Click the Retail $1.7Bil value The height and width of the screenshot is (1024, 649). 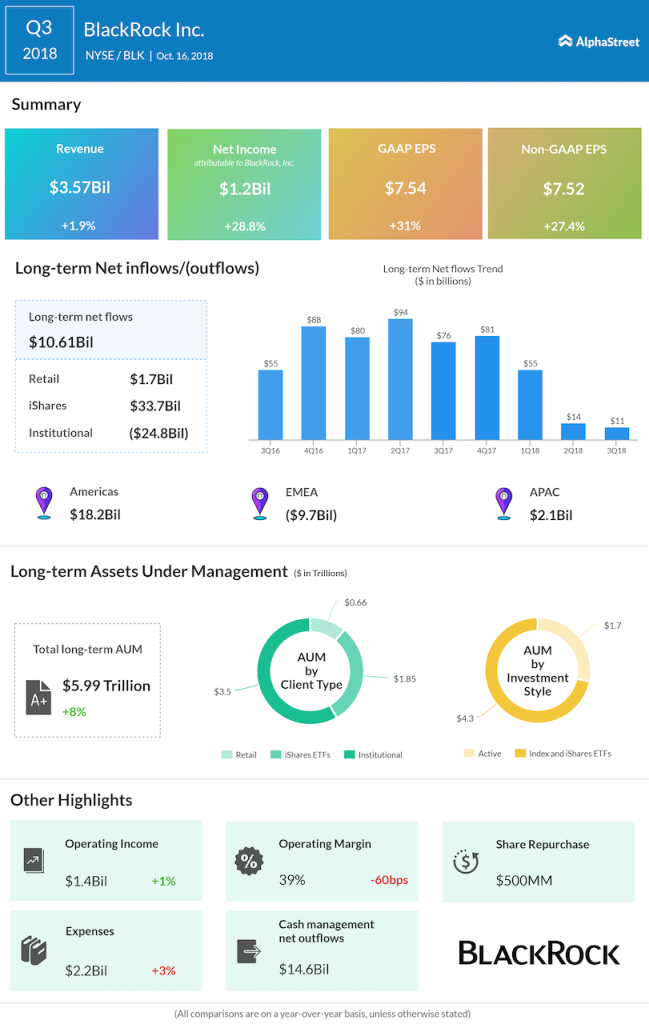coord(151,379)
